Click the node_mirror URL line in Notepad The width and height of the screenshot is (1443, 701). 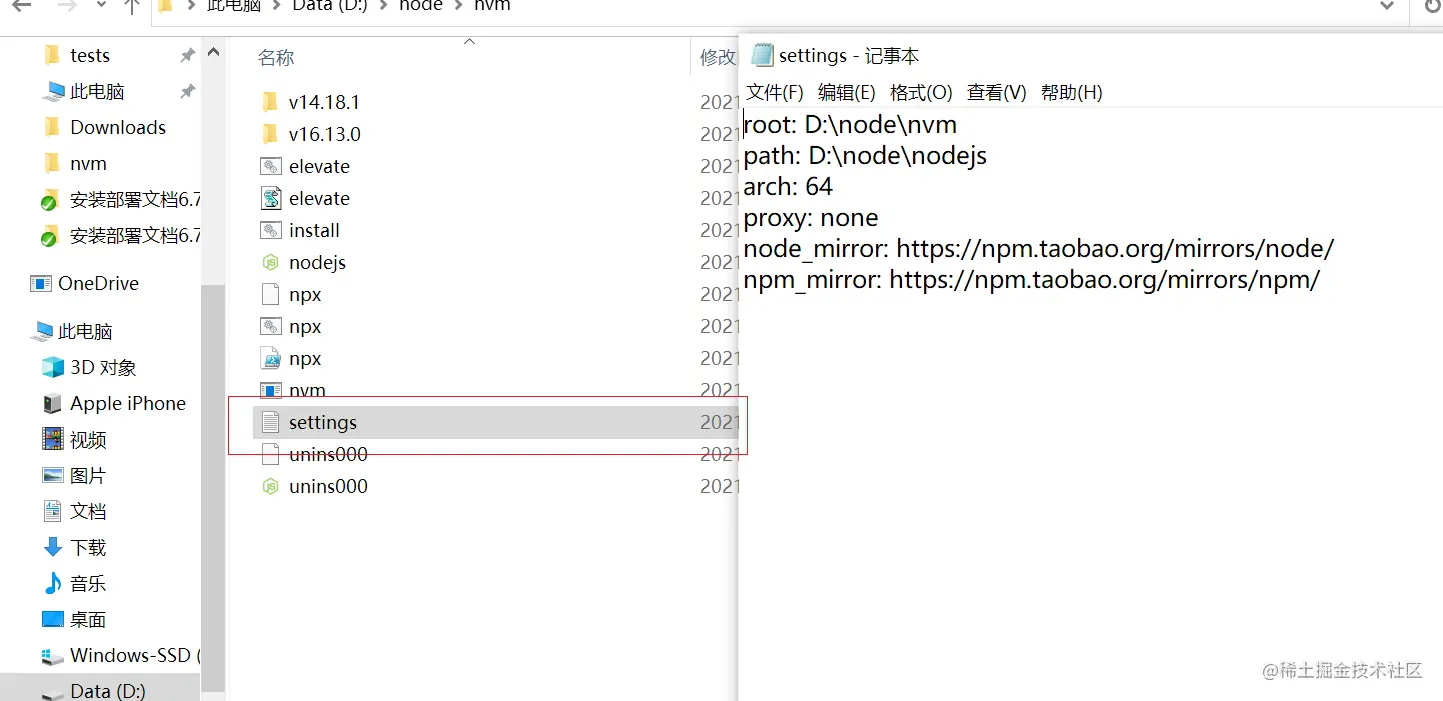(x=1039, y=249)
